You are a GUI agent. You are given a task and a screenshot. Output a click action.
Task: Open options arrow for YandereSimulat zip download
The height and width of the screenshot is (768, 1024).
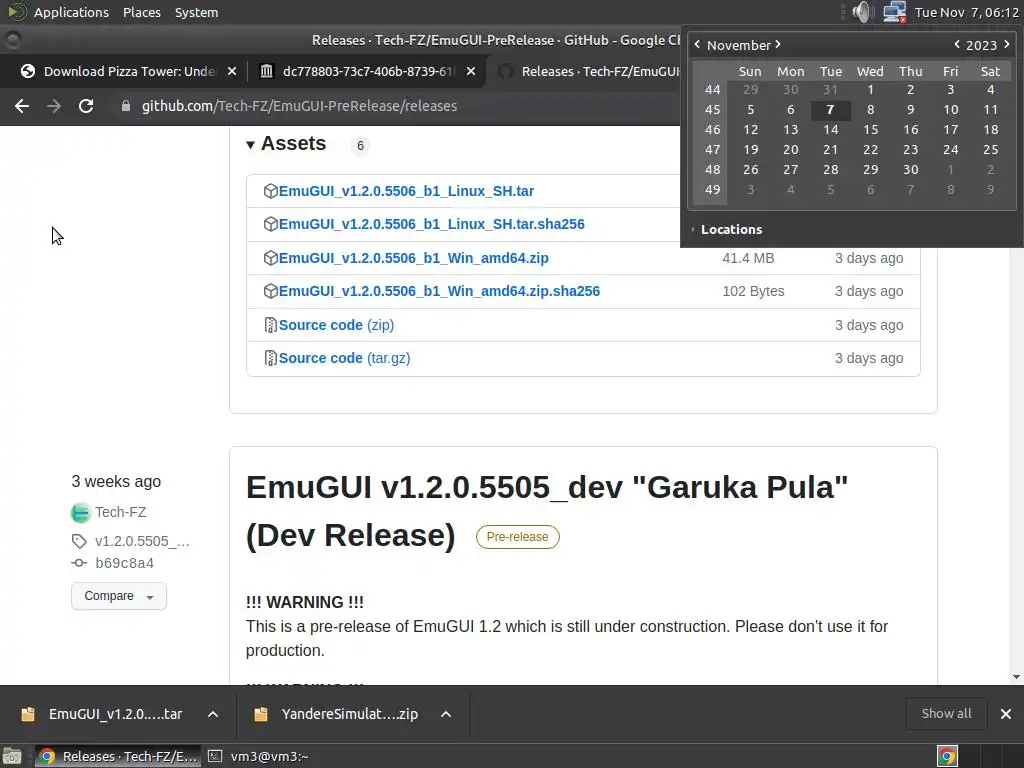coord(446,714)
